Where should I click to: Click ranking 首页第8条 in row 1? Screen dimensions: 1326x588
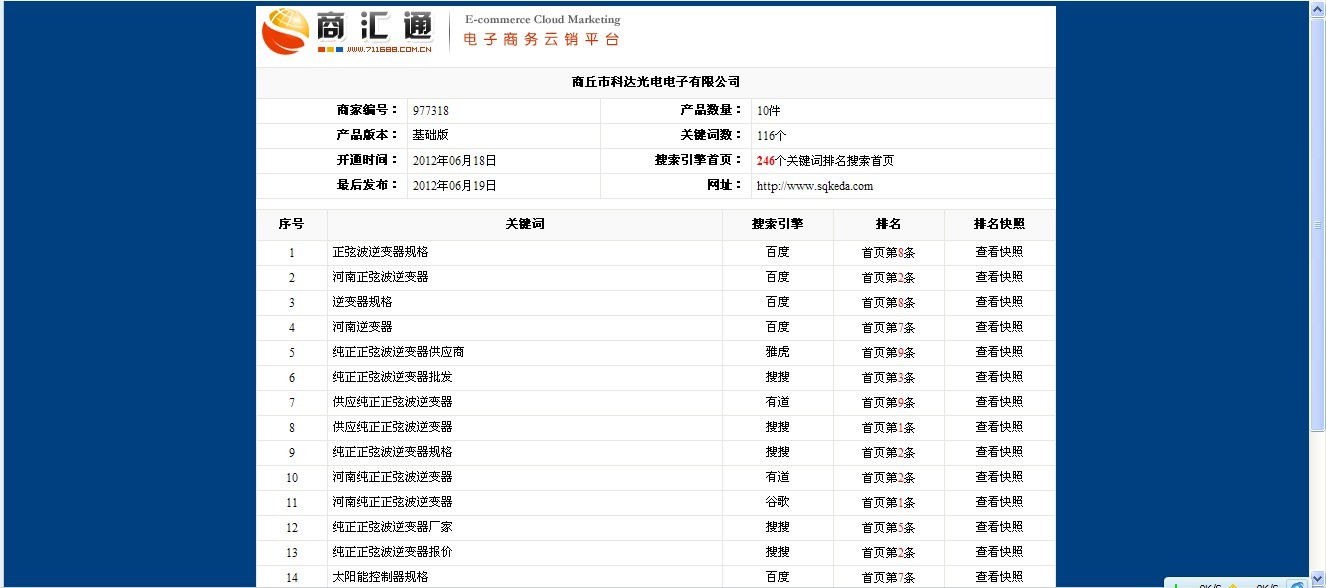[x=888, y=253]
